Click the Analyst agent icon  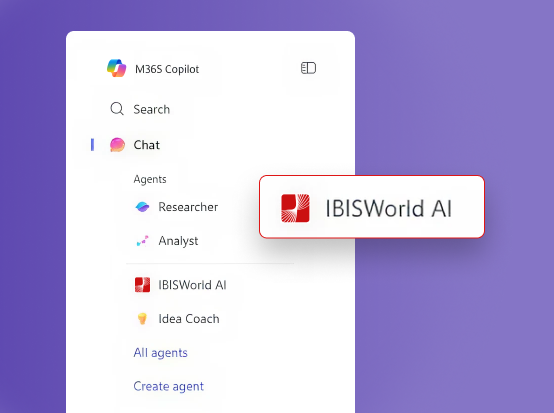click(142, 241)
